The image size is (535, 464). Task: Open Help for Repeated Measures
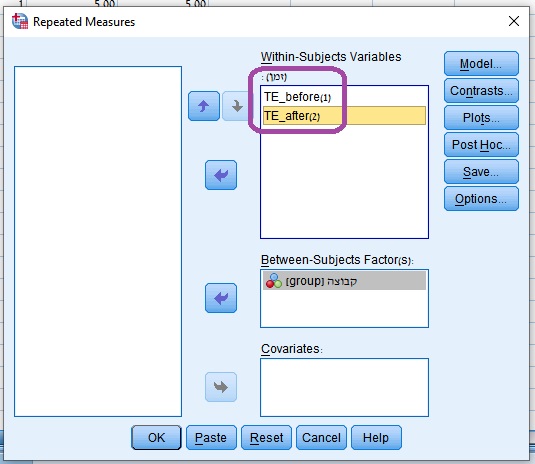(x=376, y=437)
